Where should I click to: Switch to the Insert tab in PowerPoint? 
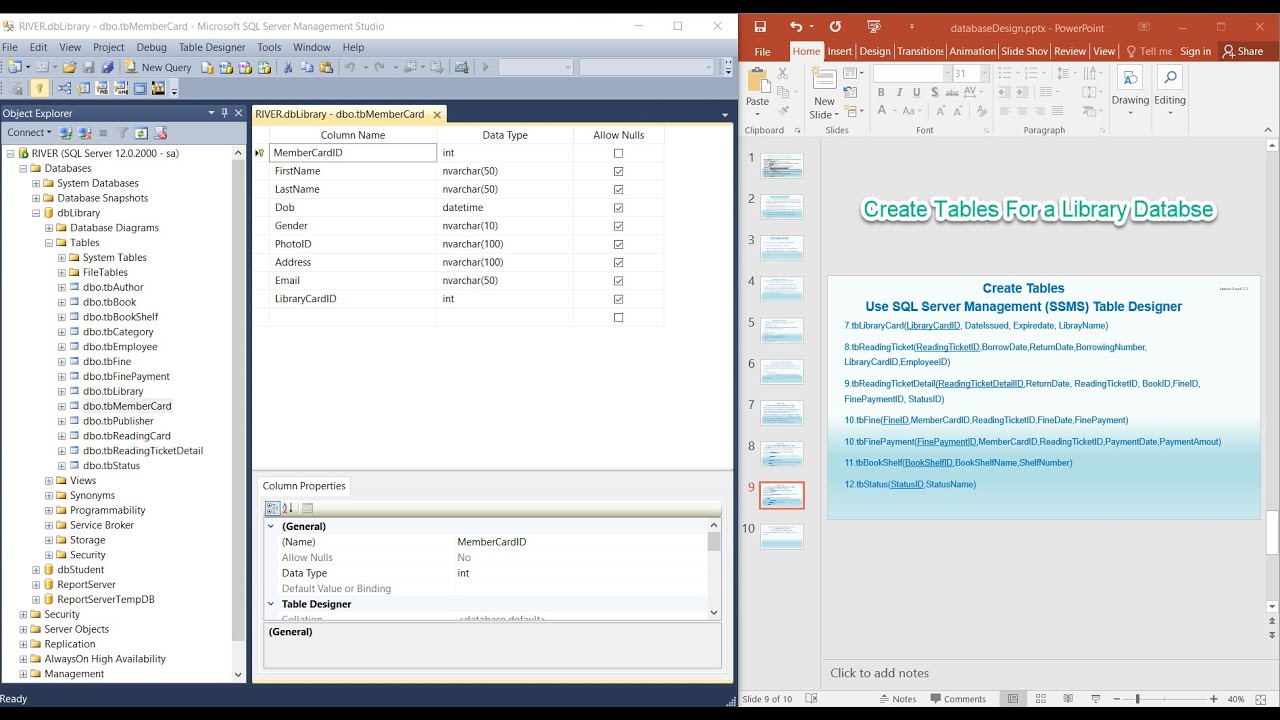coord(840,51)
